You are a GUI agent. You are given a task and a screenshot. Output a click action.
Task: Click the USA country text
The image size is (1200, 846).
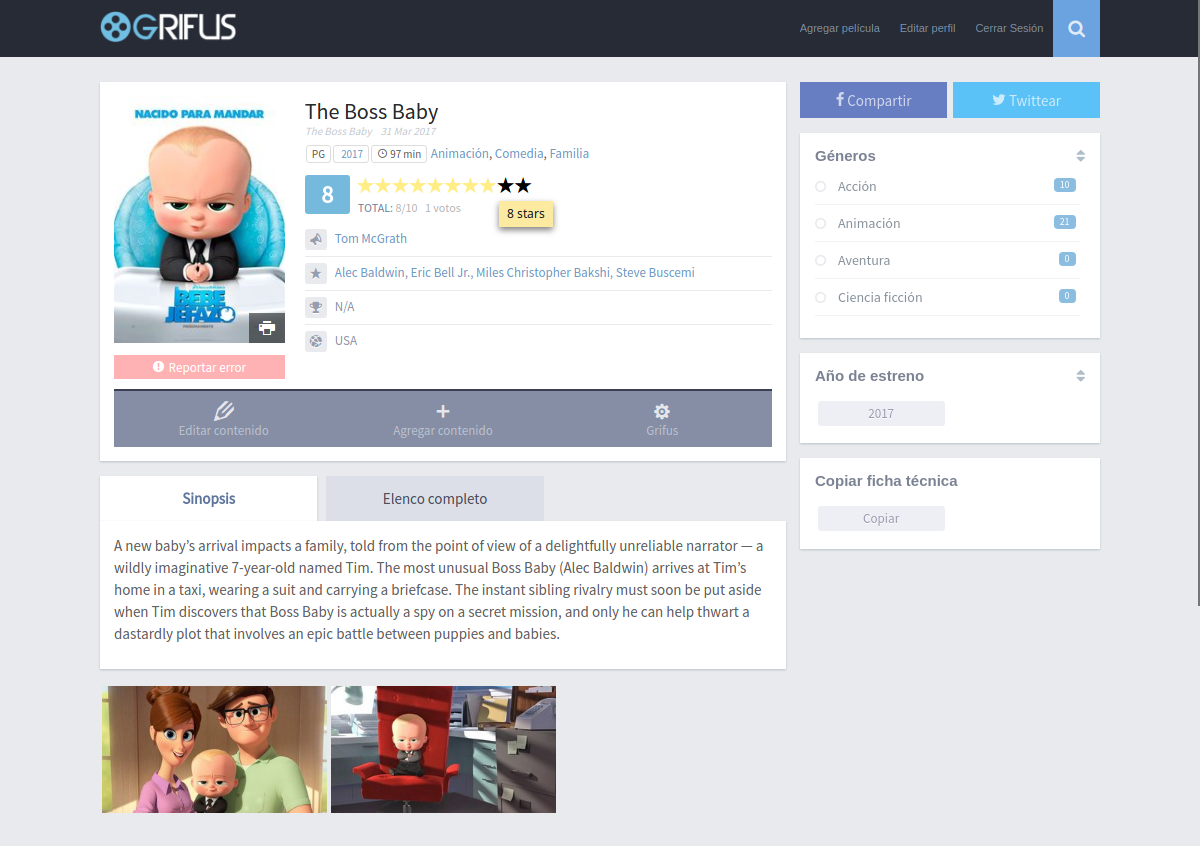tap(346, 341)
